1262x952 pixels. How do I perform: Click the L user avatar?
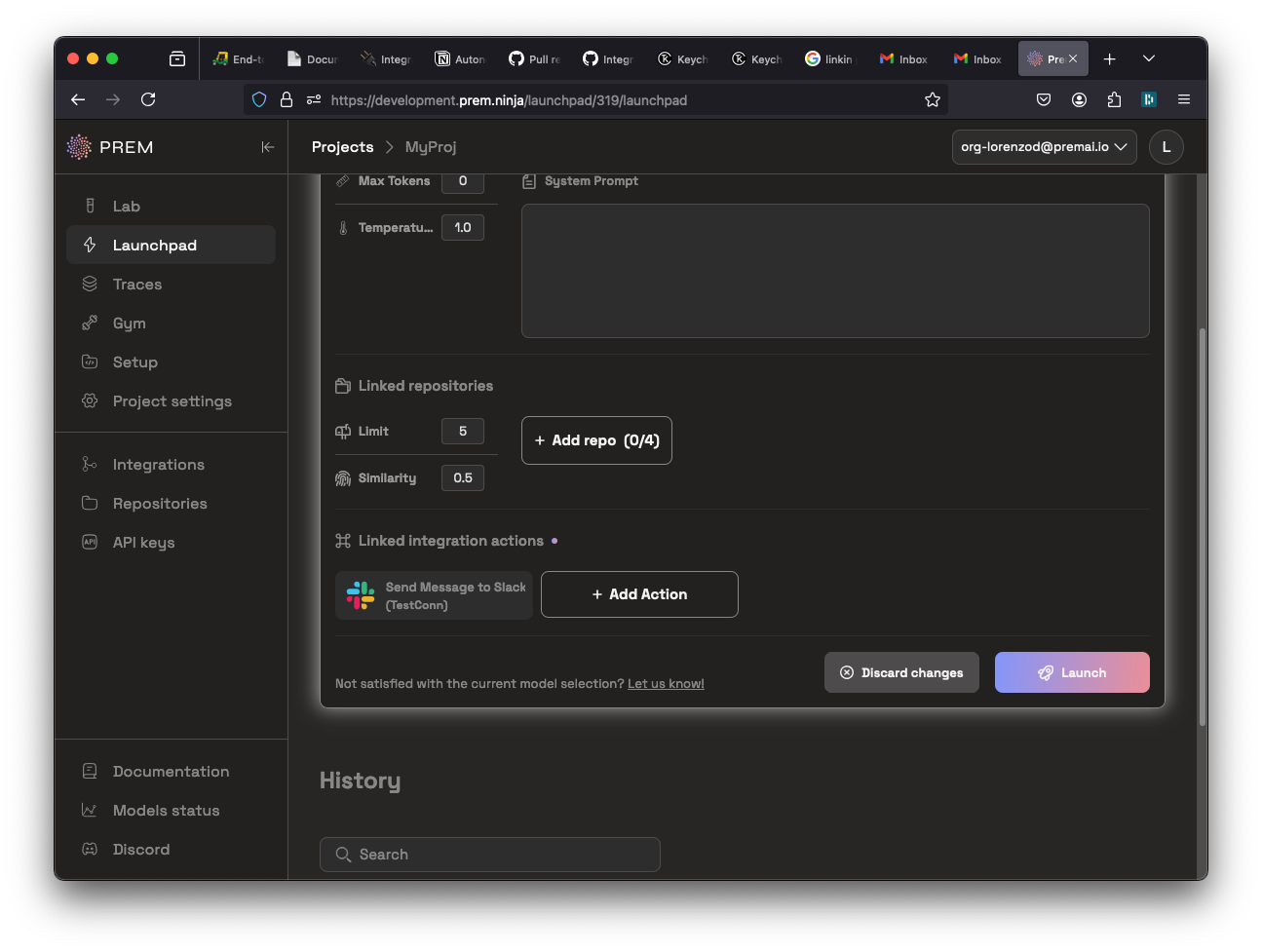(x=1166, y=147)
